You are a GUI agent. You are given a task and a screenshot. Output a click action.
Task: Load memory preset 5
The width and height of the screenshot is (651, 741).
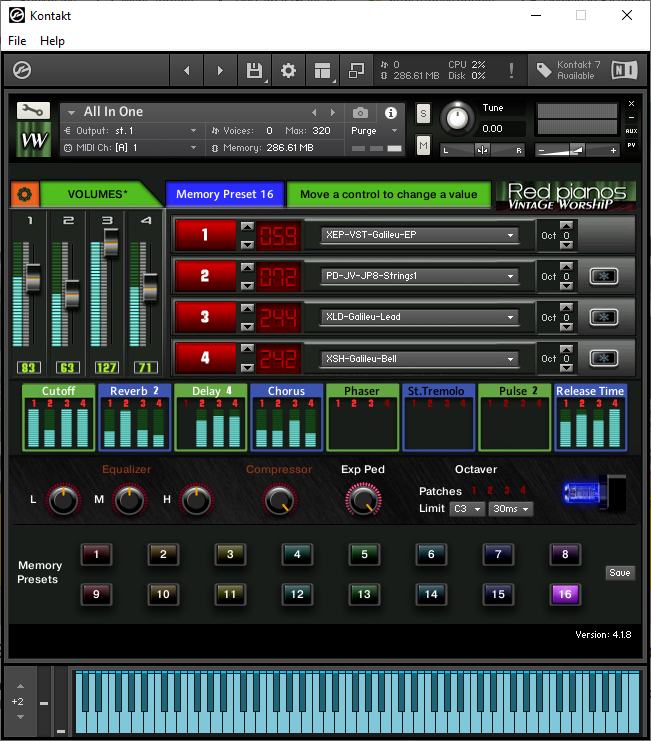point(364,554)
